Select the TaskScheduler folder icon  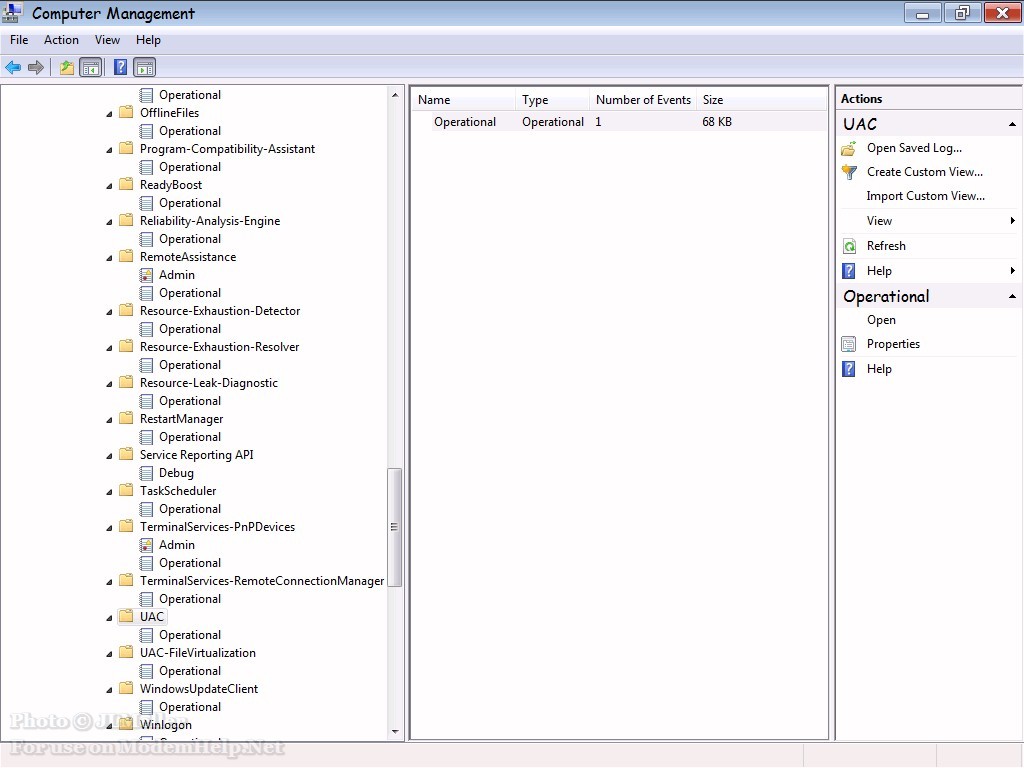127,490
